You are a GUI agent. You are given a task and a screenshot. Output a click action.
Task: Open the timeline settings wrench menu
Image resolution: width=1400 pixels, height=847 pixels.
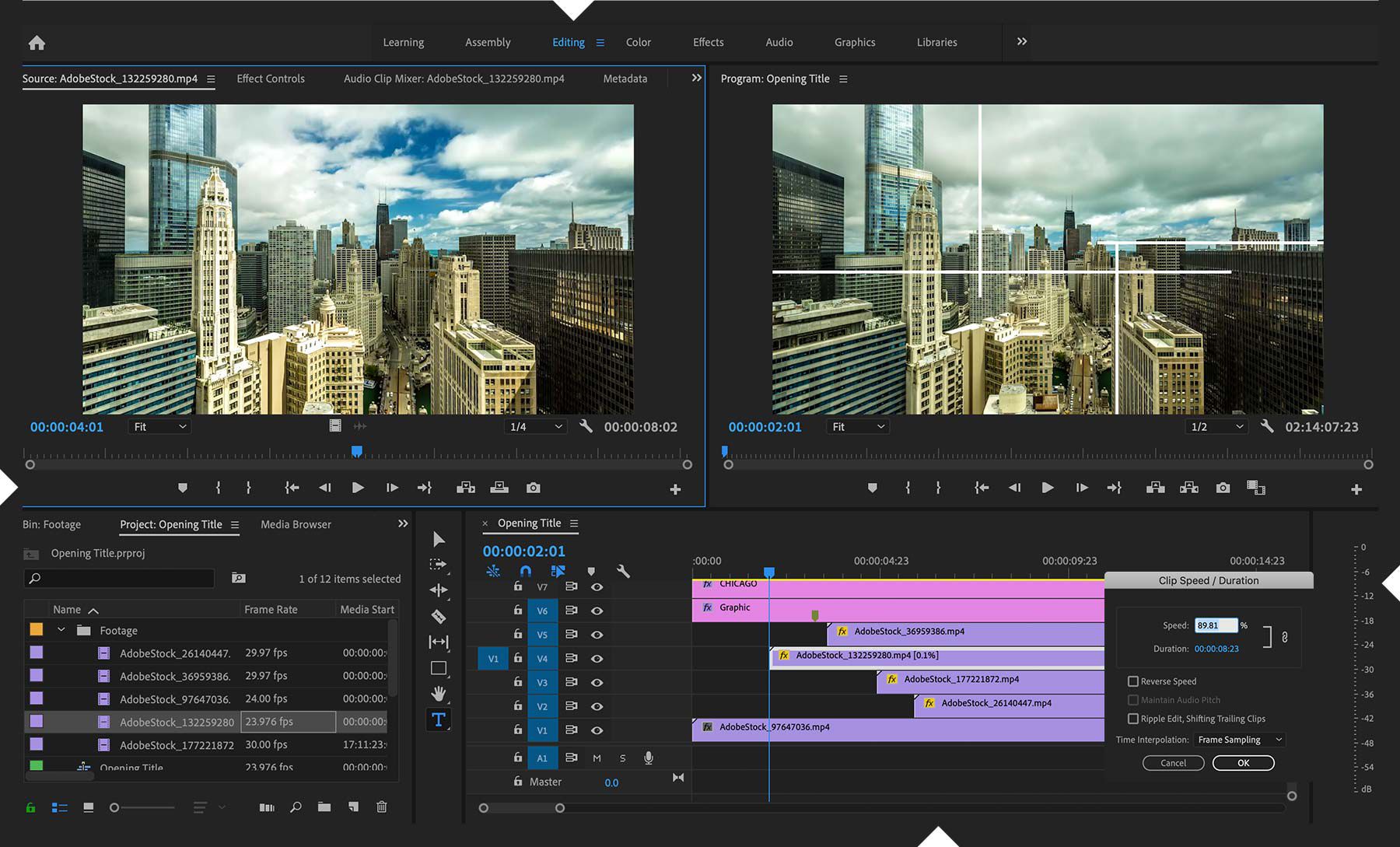click(624, 570)
